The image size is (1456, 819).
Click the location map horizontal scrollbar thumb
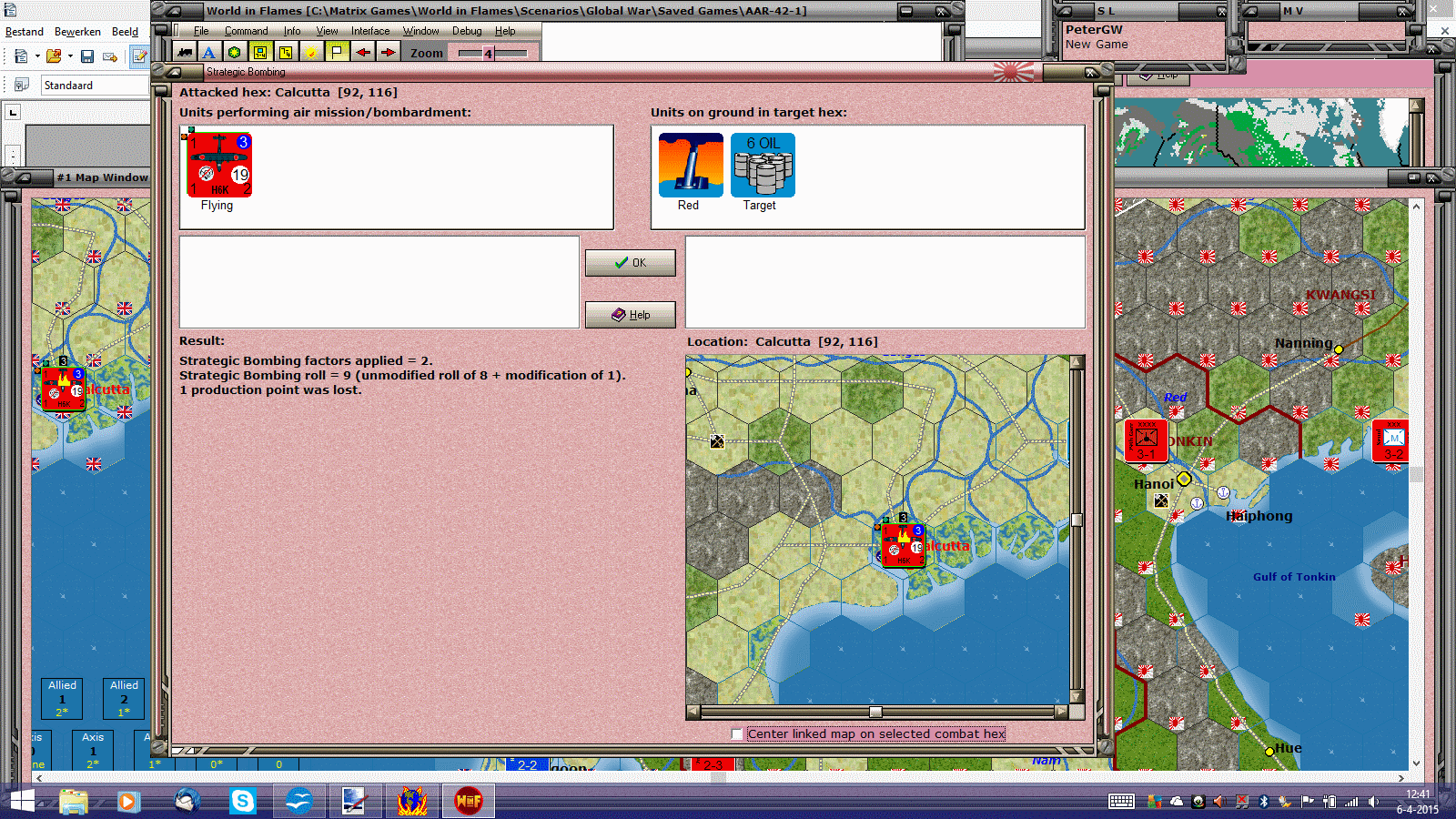pos(875,712)
